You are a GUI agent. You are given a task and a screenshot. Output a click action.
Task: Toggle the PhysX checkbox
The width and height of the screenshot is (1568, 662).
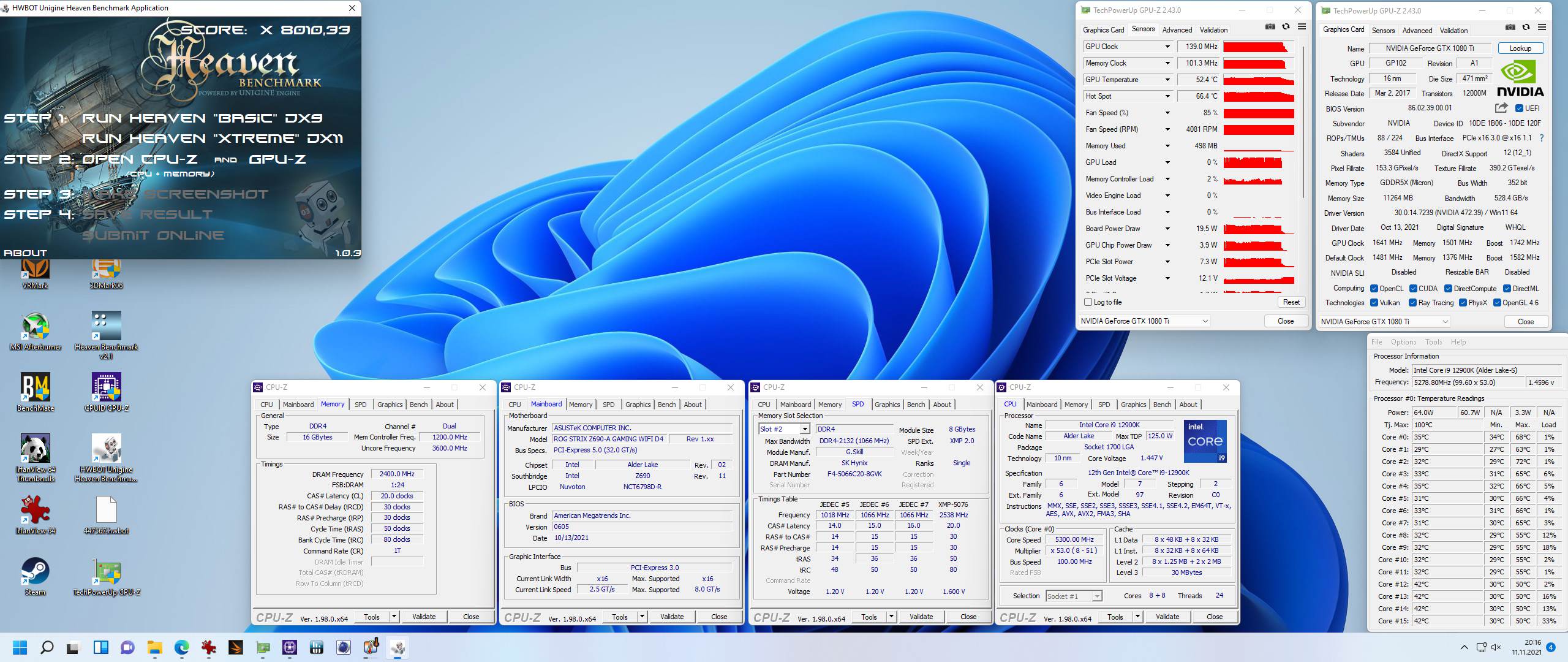pos(1463,303)
